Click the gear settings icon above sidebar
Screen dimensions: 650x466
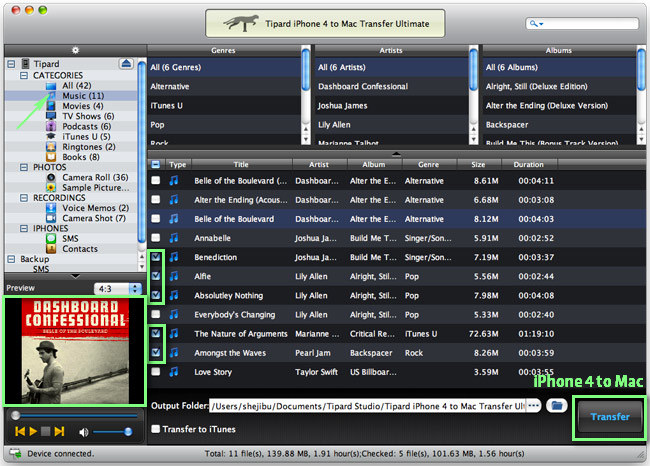75,50
